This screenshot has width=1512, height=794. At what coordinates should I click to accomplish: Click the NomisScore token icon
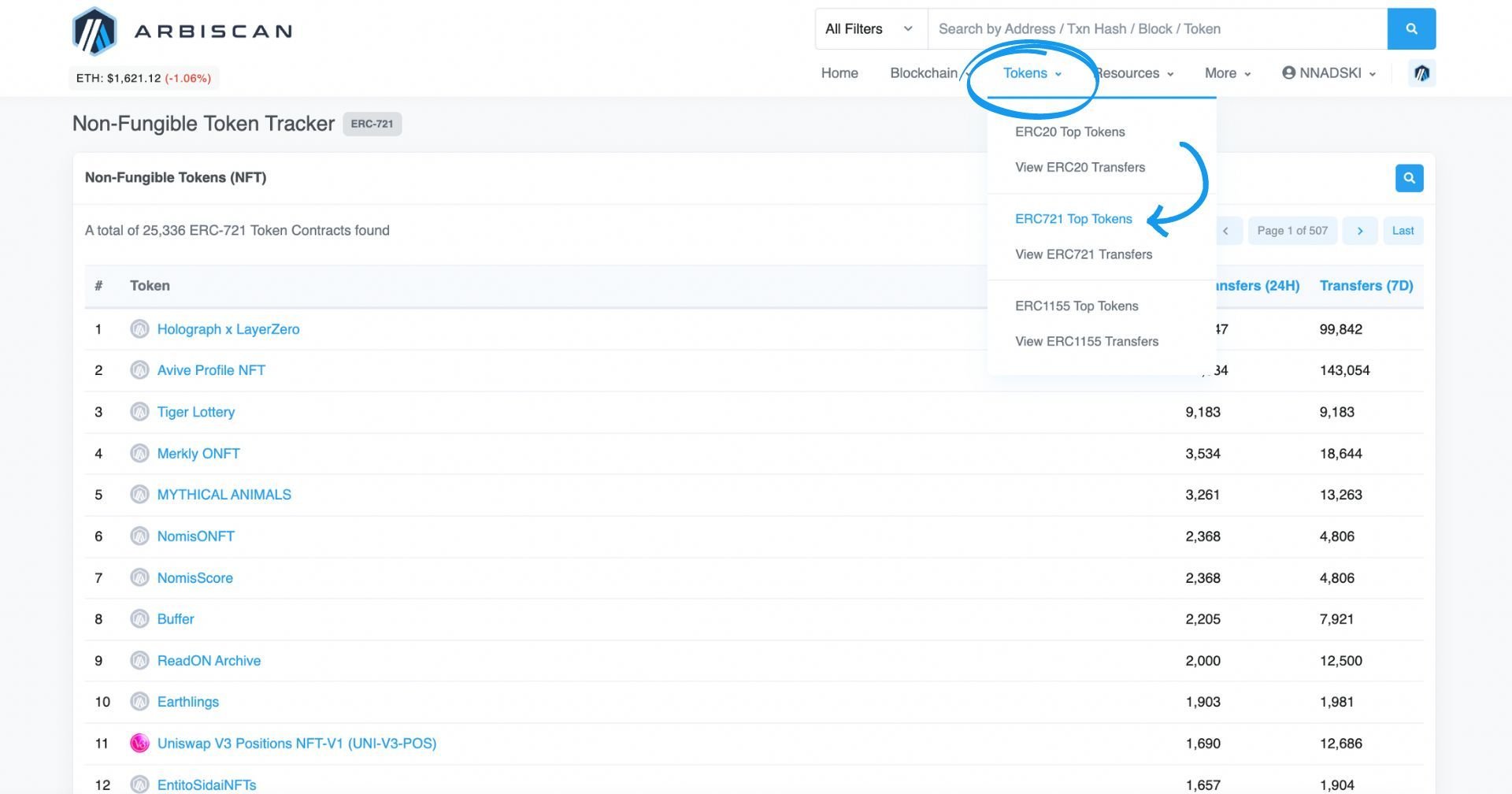pyautogui.click(x=139, y=578)
